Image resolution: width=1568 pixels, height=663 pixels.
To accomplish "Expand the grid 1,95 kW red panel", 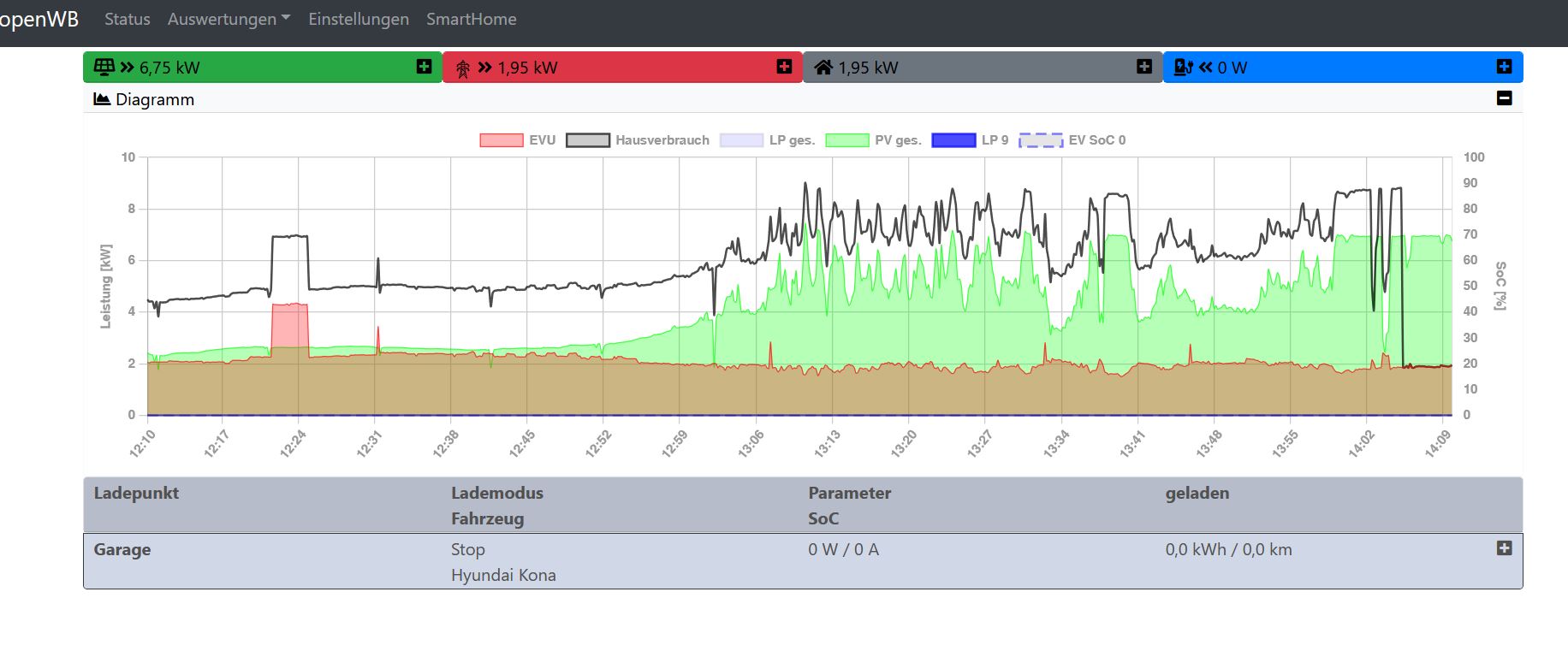I will tap(784, 67).
